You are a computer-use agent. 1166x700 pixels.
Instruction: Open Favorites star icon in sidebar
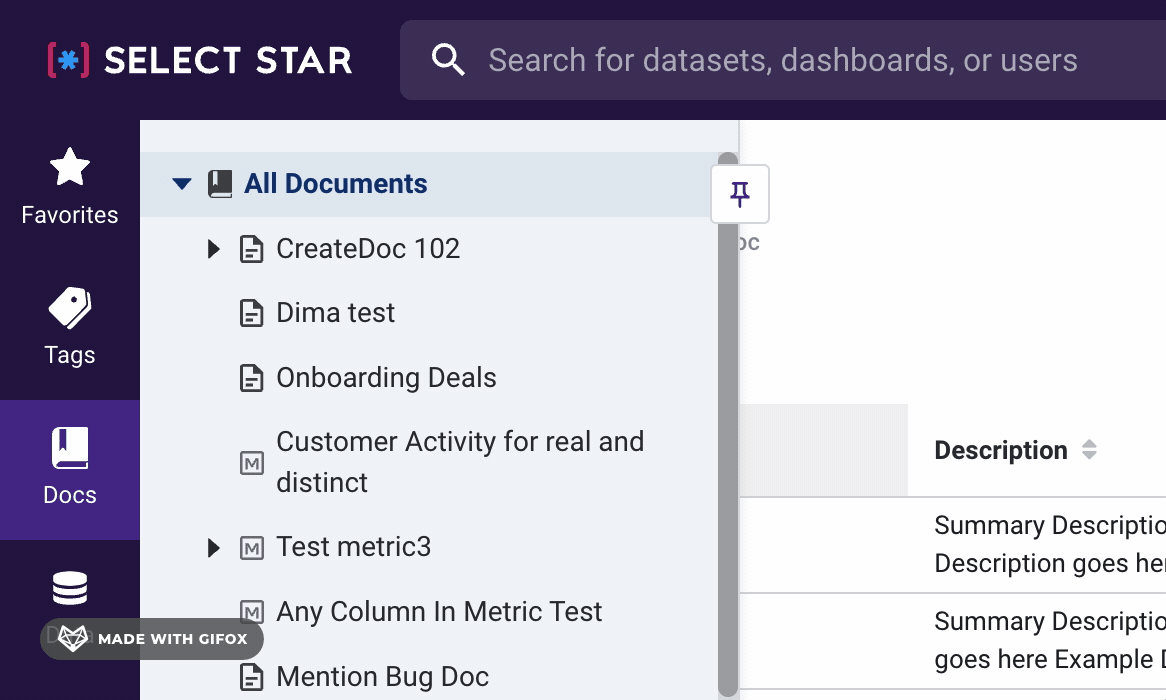[70, 167]
